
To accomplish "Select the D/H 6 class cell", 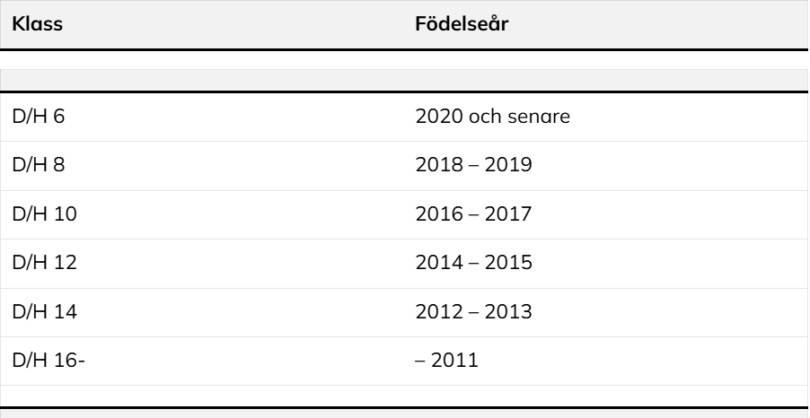I will [x=36, y=115].
